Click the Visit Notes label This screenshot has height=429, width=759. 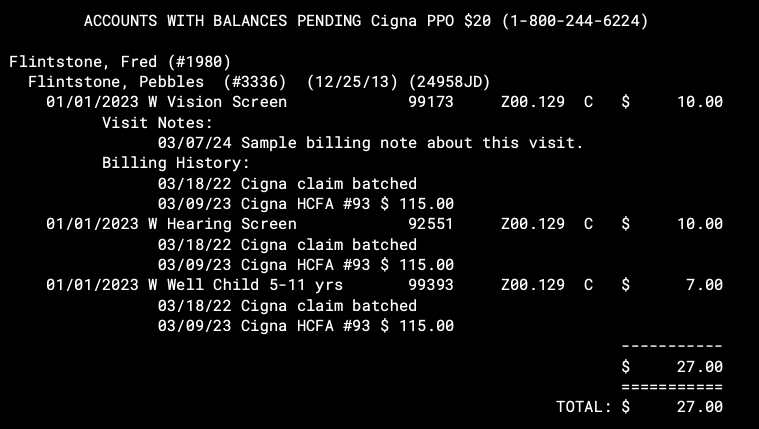coord(157,123)
